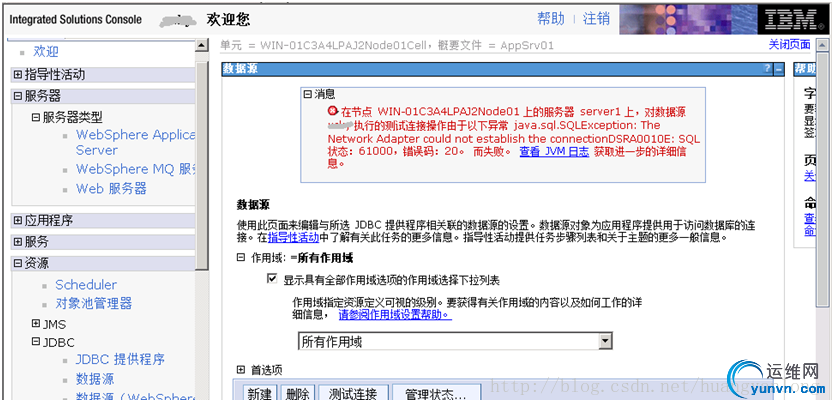Open help question mark on 数据源 portlet title
The image size is (832, 406).
coord(767,69)
